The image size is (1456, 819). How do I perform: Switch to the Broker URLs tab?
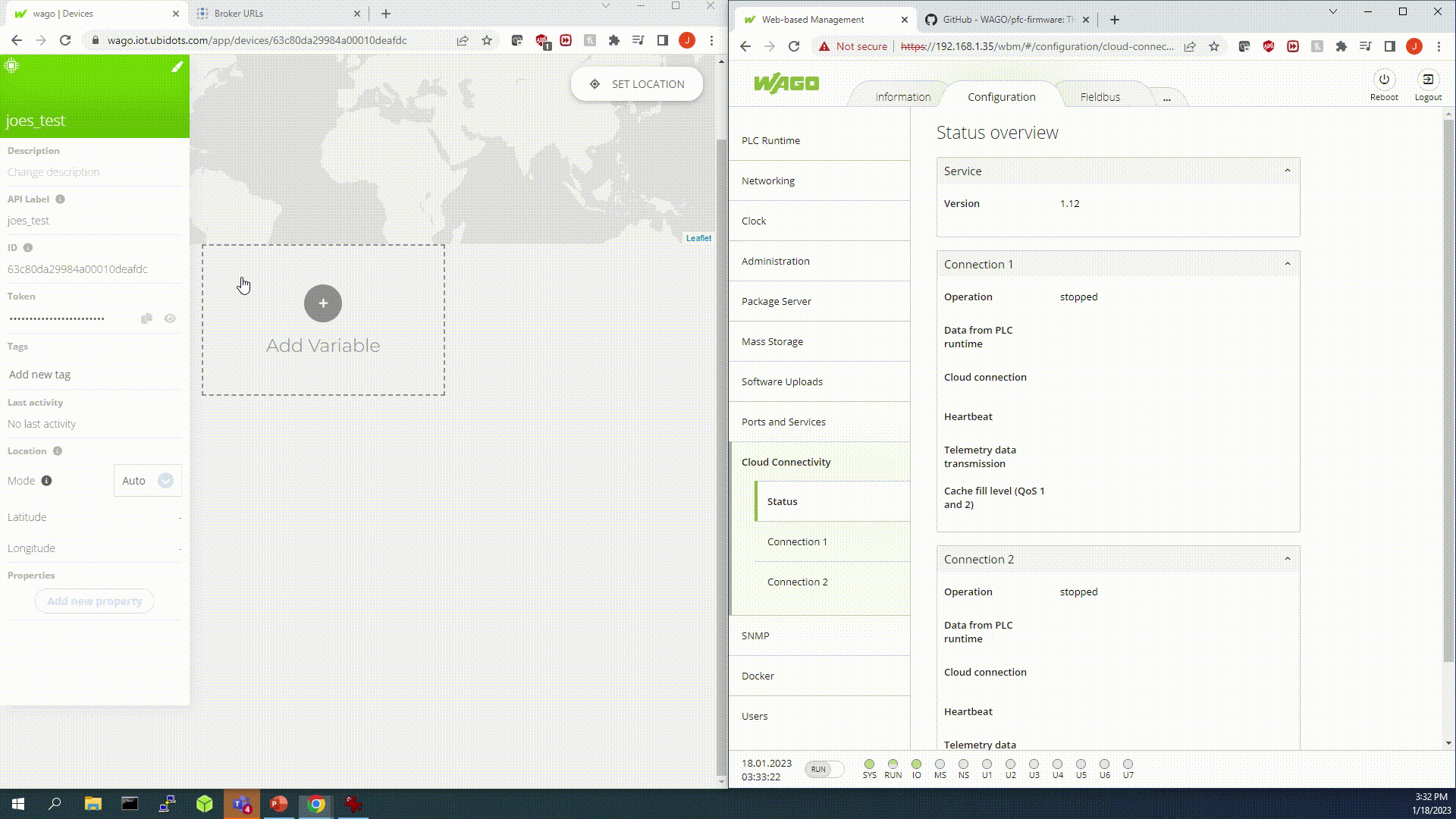tap(278, 14)
